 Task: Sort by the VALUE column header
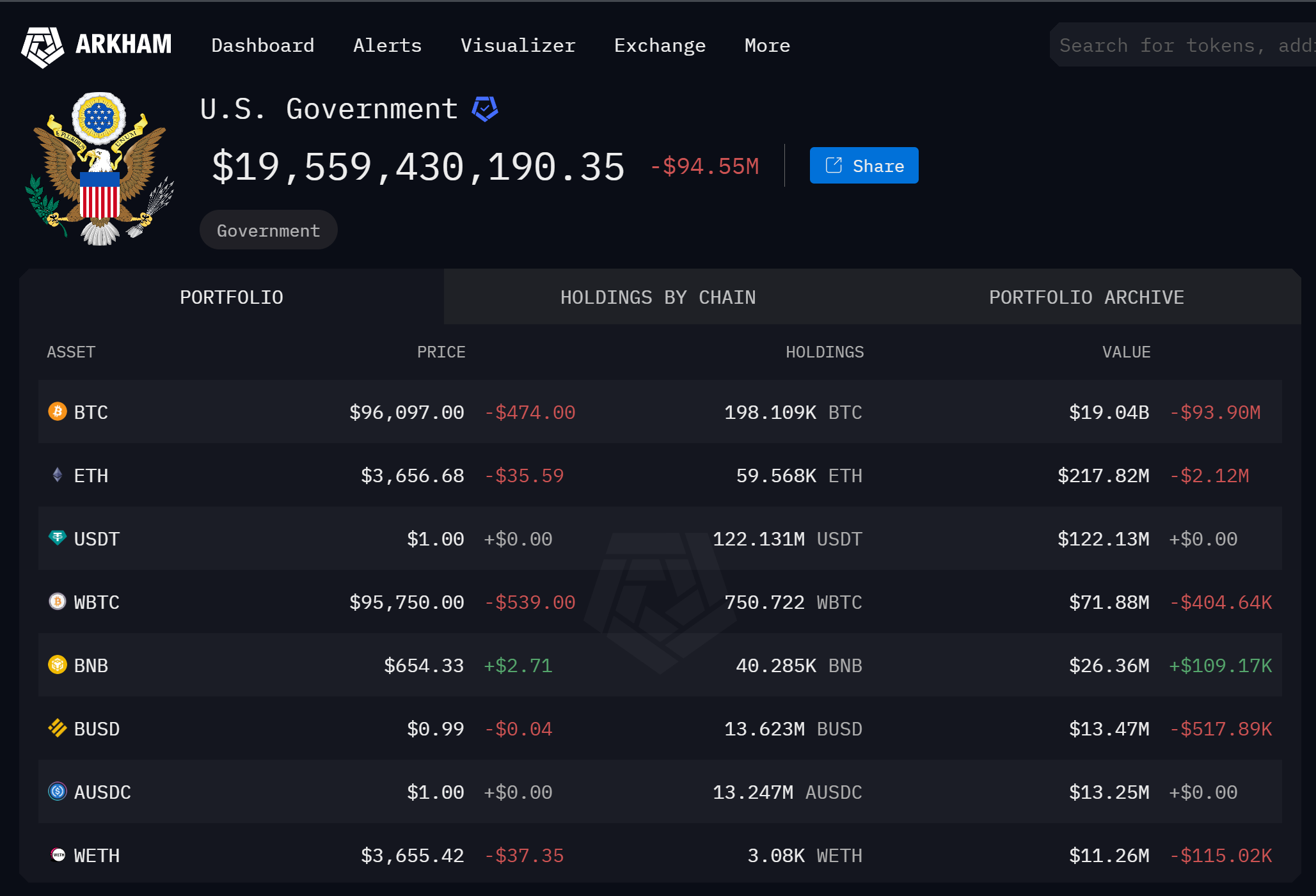pos(1126,352)
